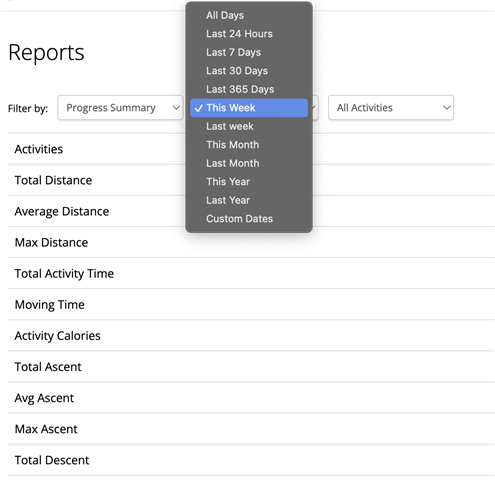Click the All Activities chevron arrow
Screen dimensions: 495x480
pos(447,108)
